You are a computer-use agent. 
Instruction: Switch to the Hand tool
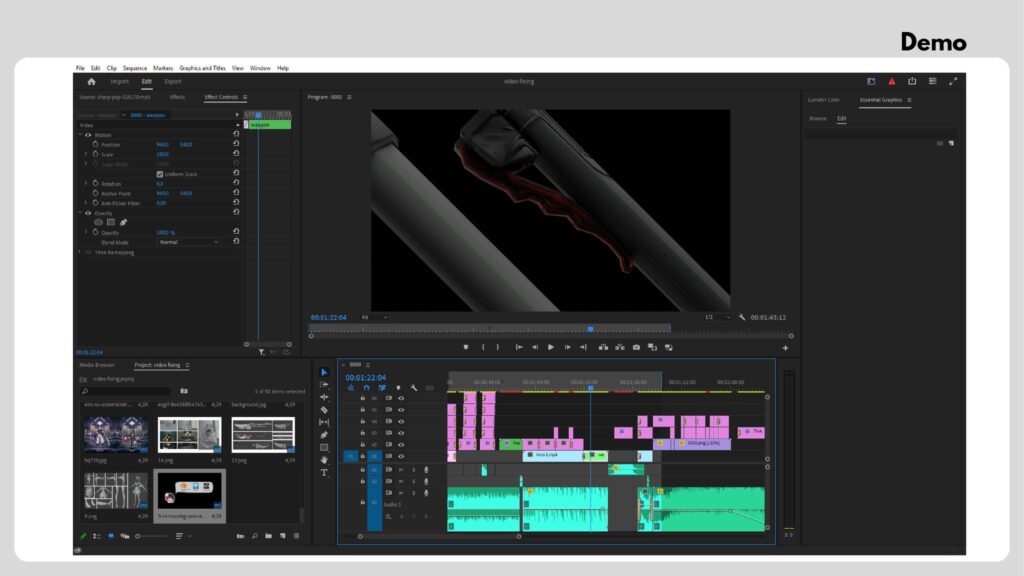(x=324, y=462)
